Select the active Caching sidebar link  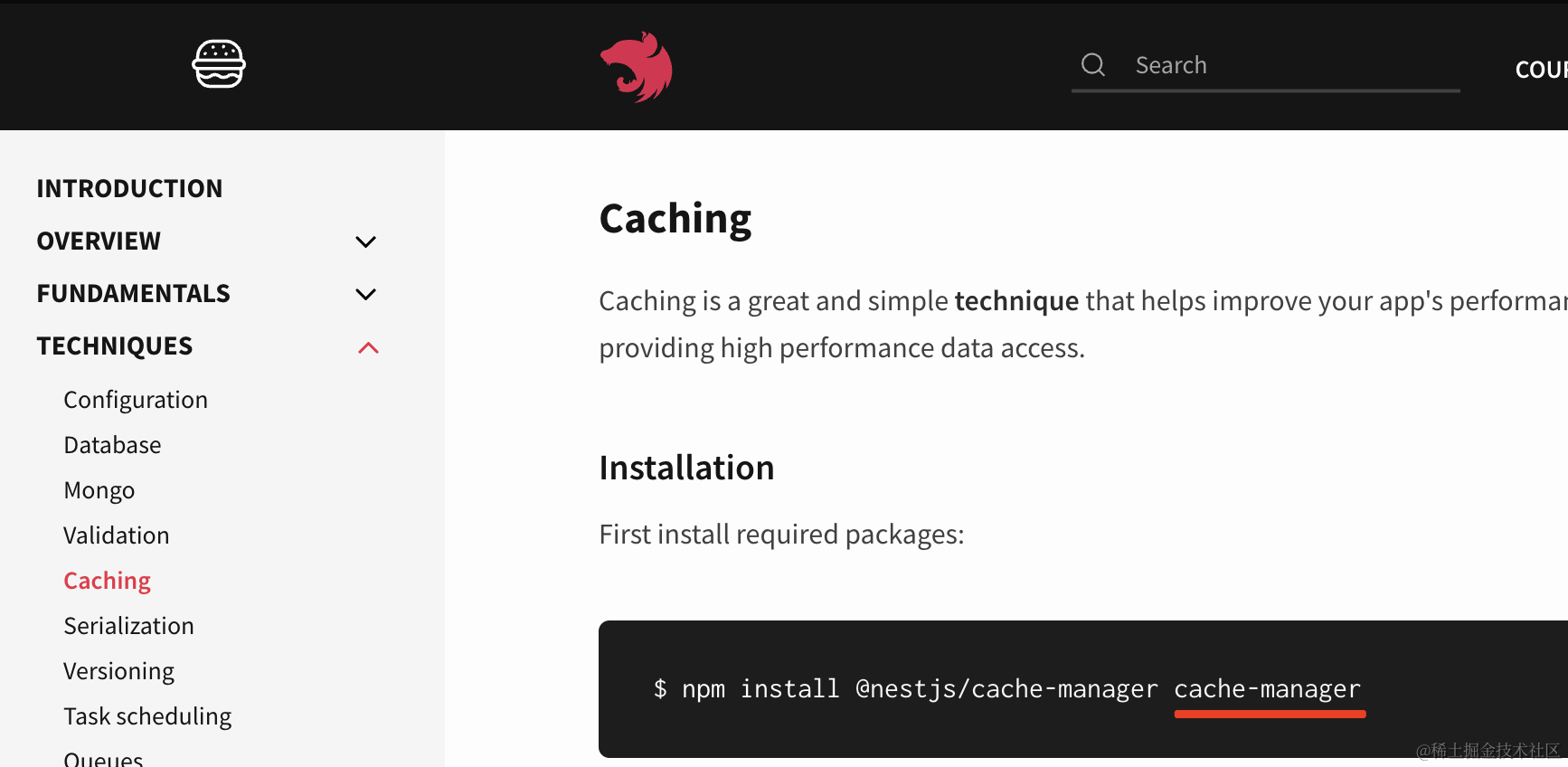click(107, 581)
